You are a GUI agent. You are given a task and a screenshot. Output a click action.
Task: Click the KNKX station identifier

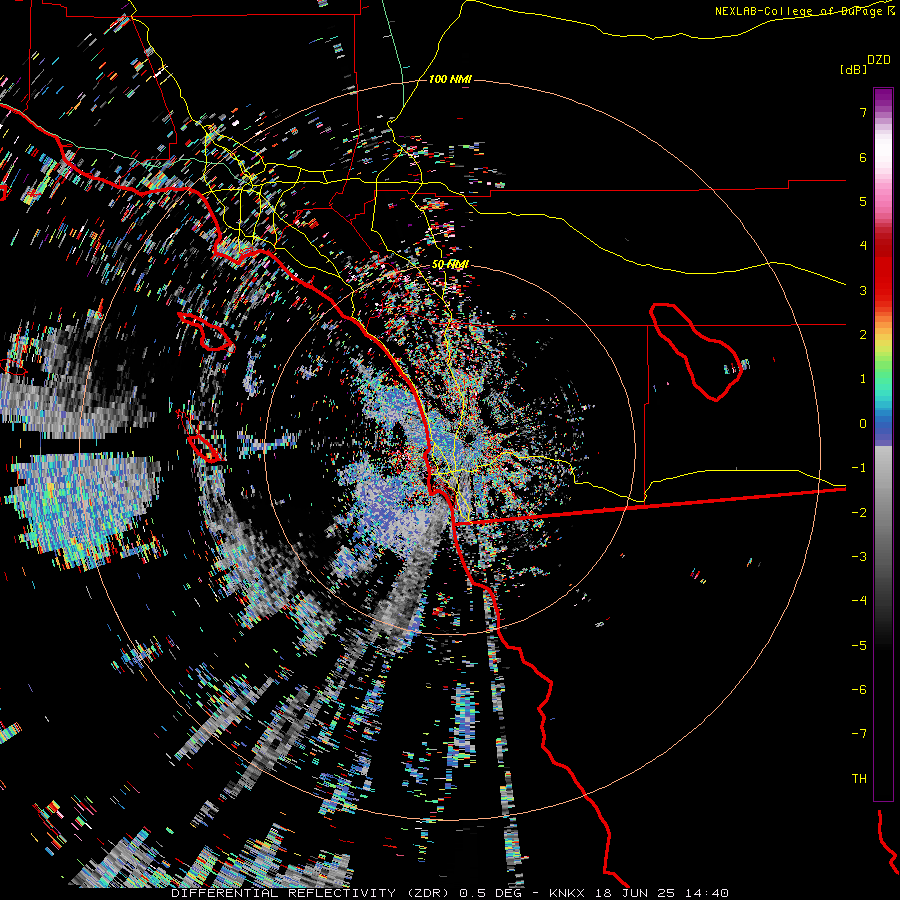click(x=567, y=893)
